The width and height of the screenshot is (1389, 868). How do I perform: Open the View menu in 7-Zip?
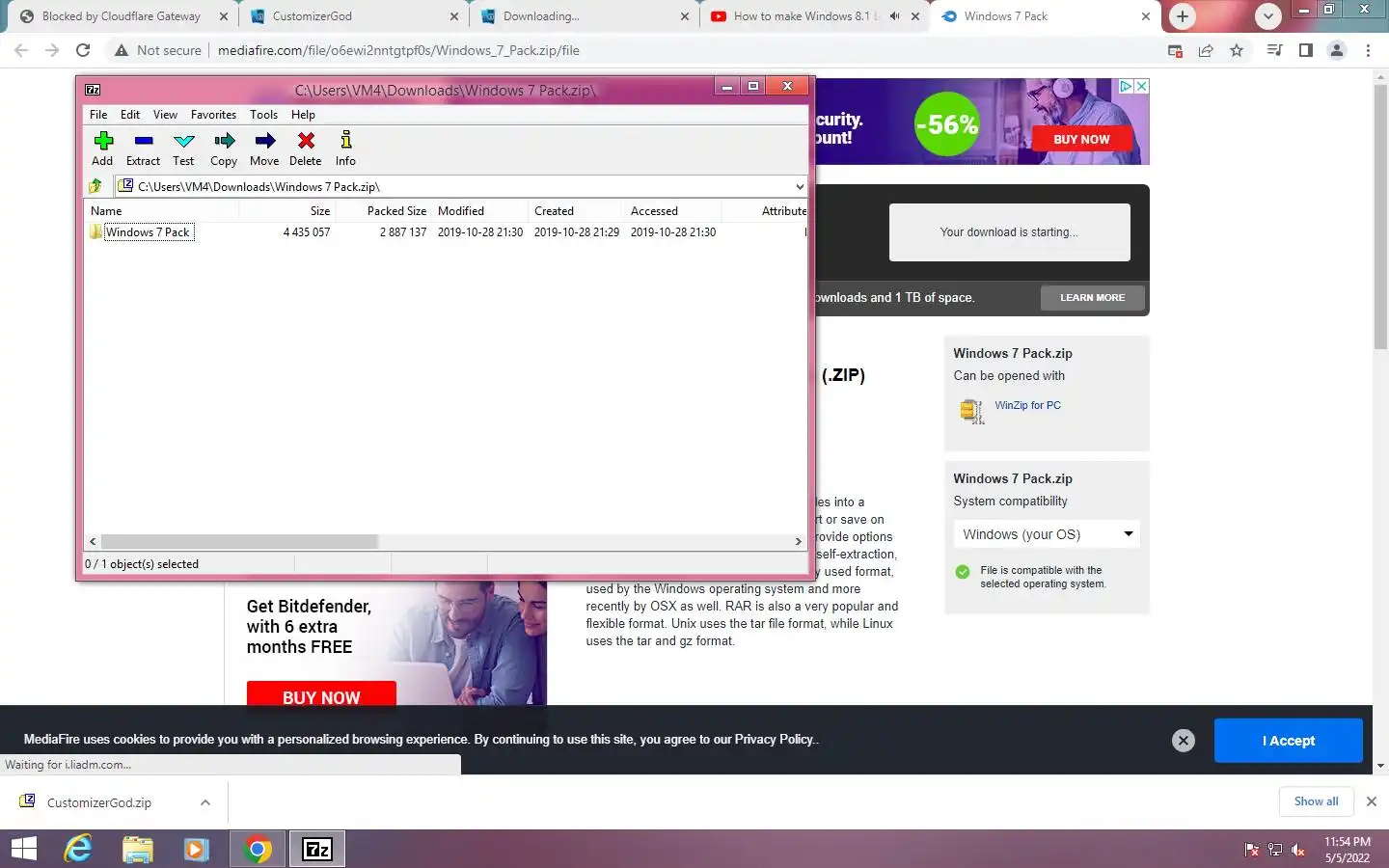point(165,114)
